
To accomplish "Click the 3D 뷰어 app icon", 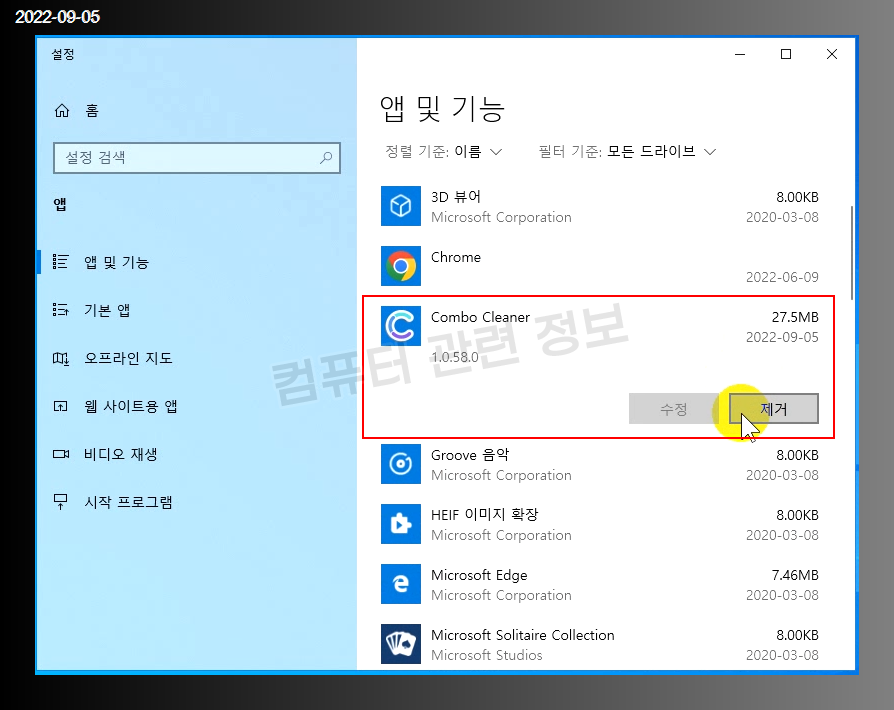I will coord(401,206).
